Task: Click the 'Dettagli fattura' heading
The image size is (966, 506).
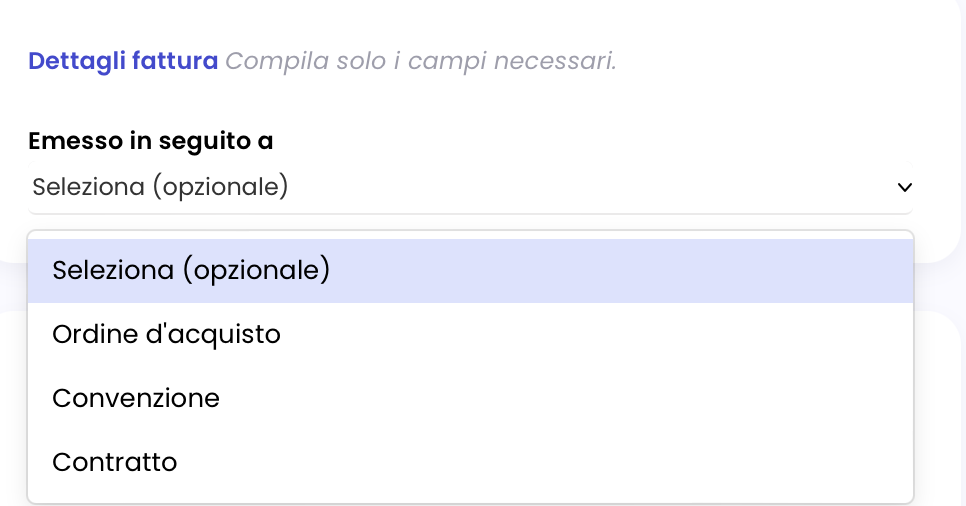Action: pyautogui.click(x=123, y=61)
